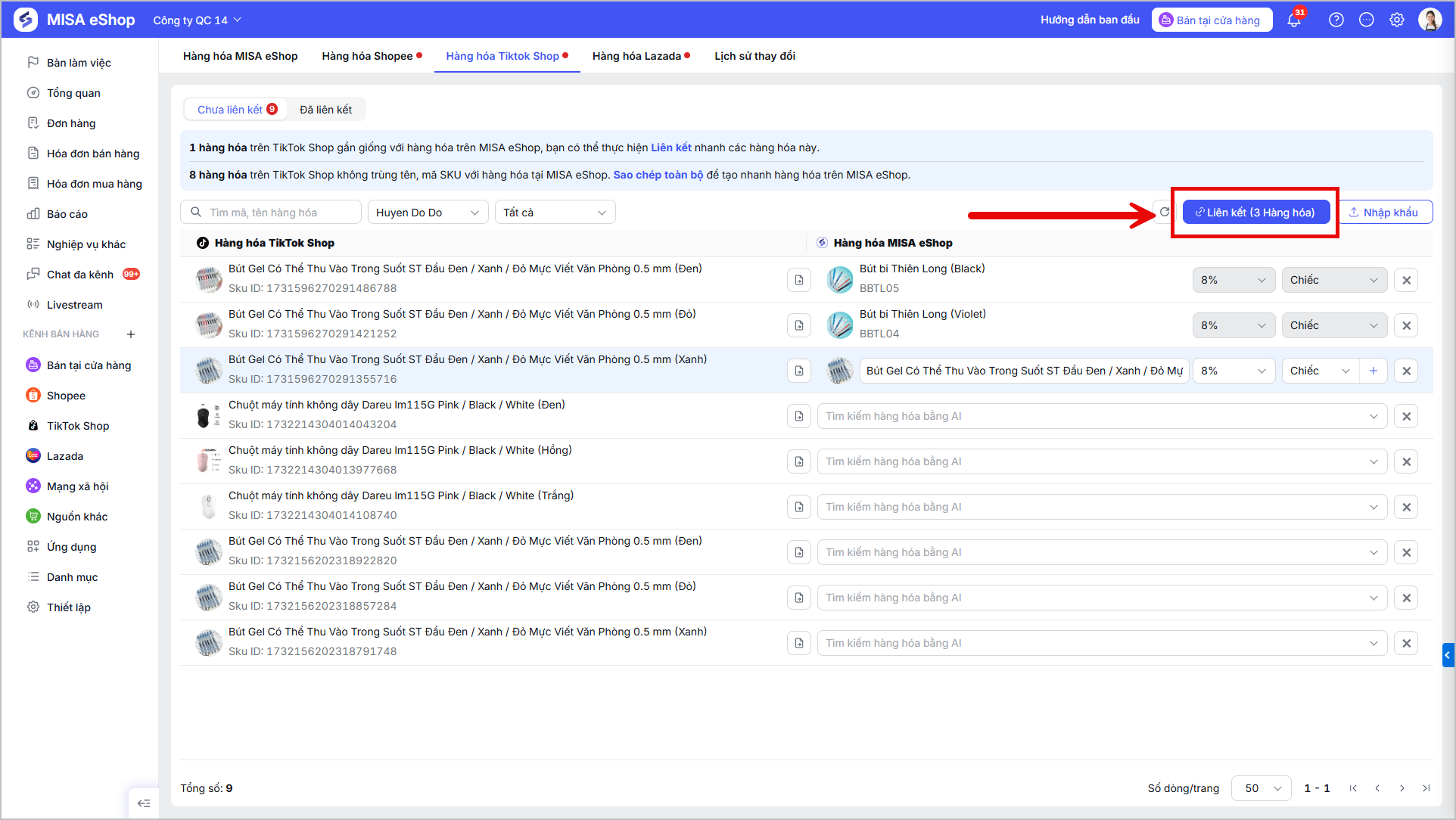Switch to Hàng hóa Shopee tab
The width and height of the screenshot is (1456, 820).
pyautogui.click(x=372, y=56)
